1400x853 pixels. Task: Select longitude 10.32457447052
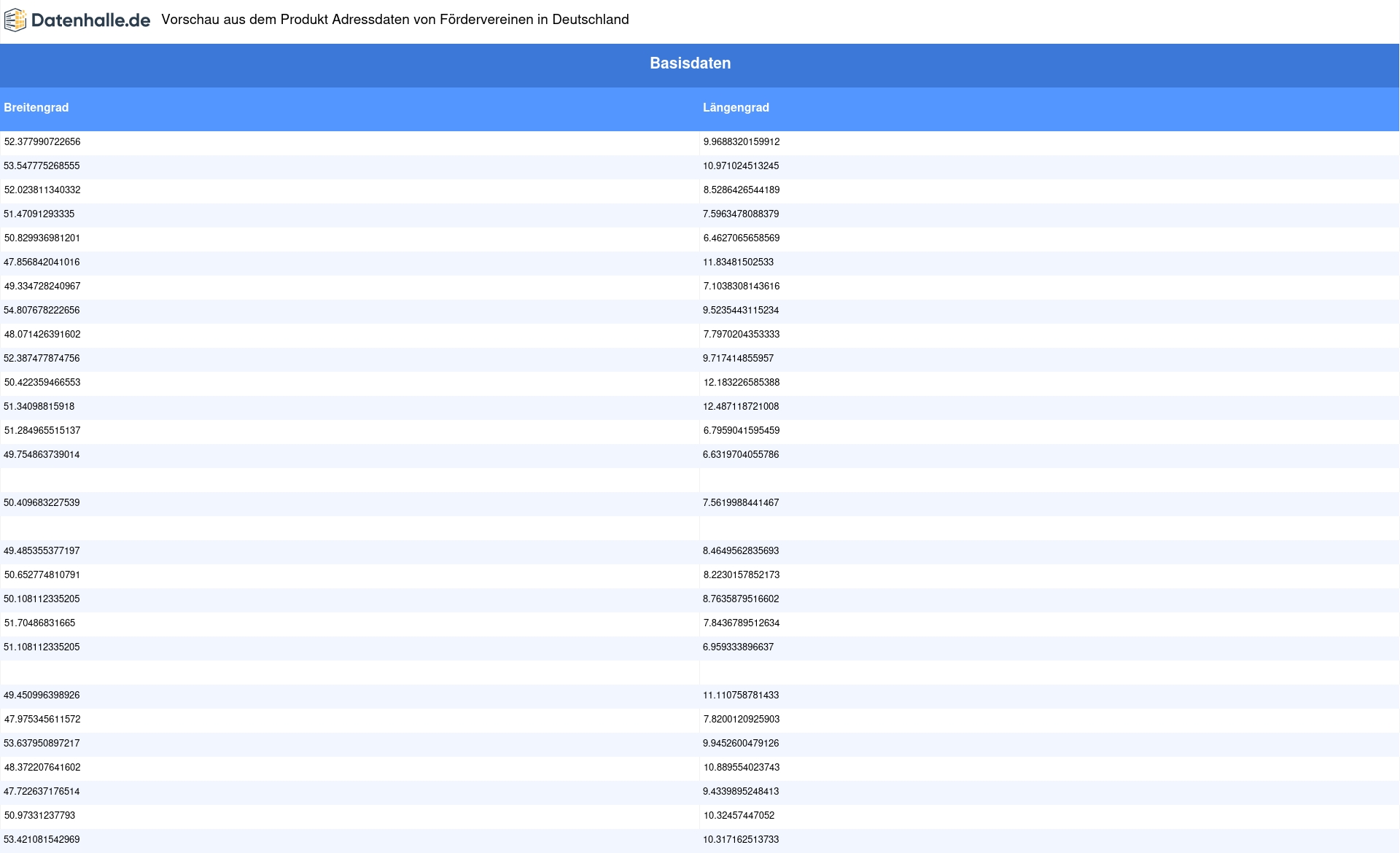[739, 816]
